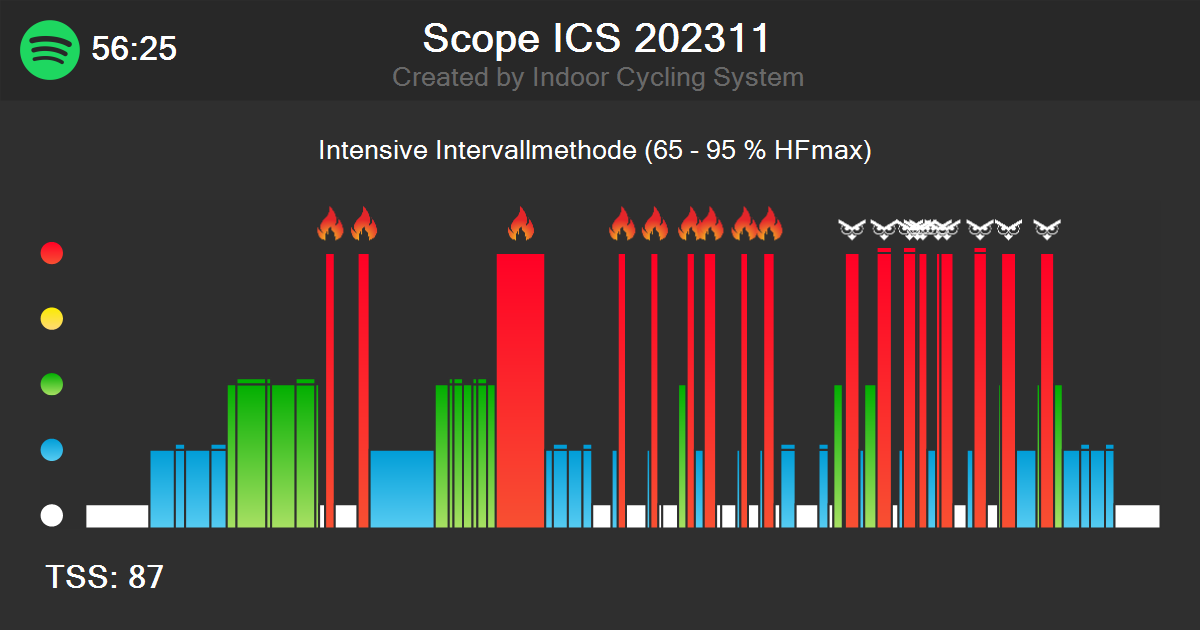This screenshot has width=1200, height=630.
Task: Click the second flame of the first pair
Action: coord(365,225)
